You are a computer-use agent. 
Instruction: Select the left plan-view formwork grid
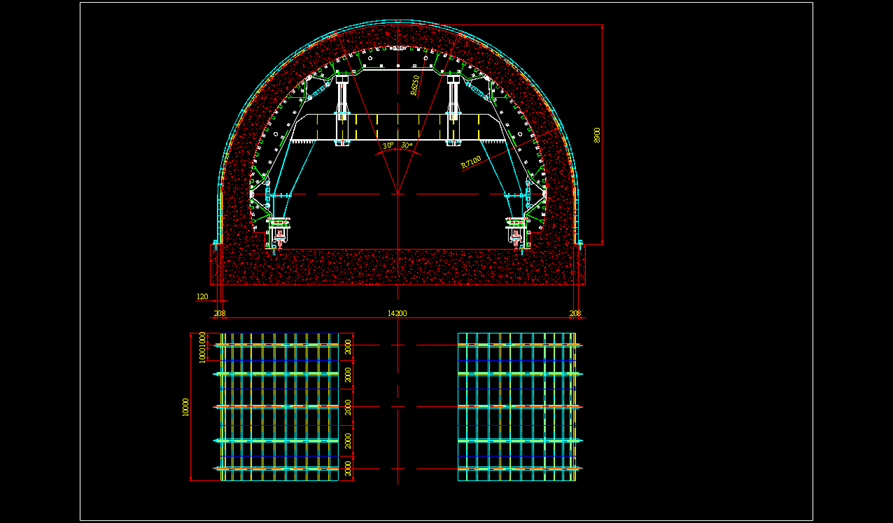click(x=279, y=406)
